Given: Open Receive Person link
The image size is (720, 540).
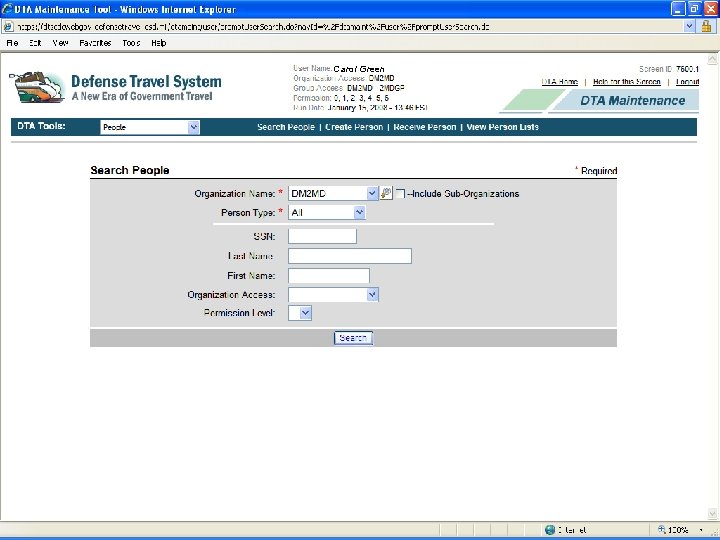Looking at the screenshot, I should click(425, 127).
